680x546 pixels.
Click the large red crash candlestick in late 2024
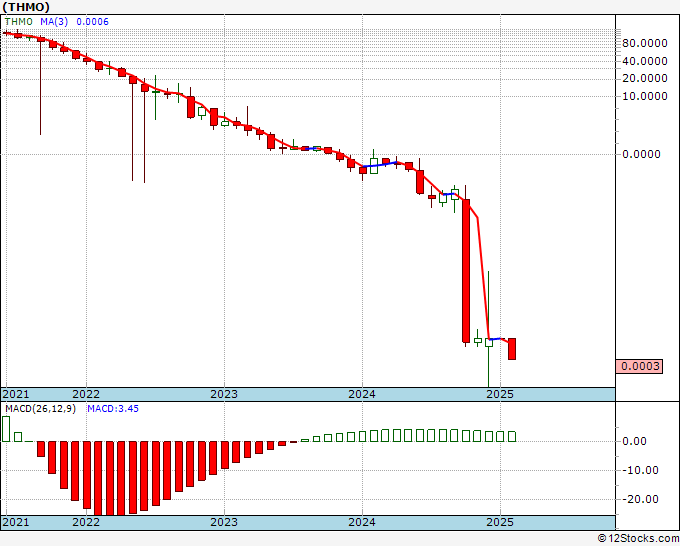click(x=466, y=271)
